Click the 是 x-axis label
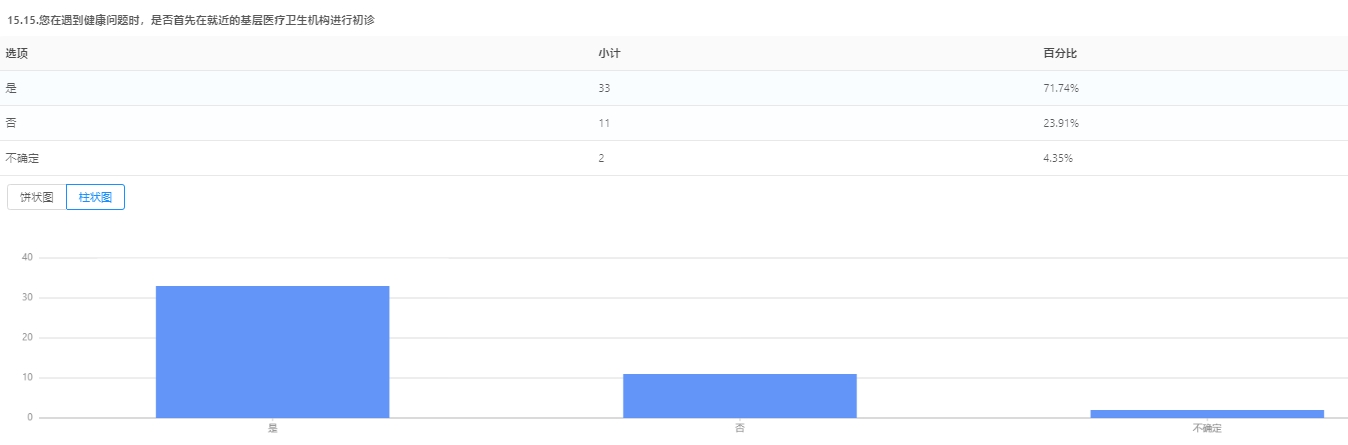The width and height of the screenshot is (1348, 445). click(272, 428)
